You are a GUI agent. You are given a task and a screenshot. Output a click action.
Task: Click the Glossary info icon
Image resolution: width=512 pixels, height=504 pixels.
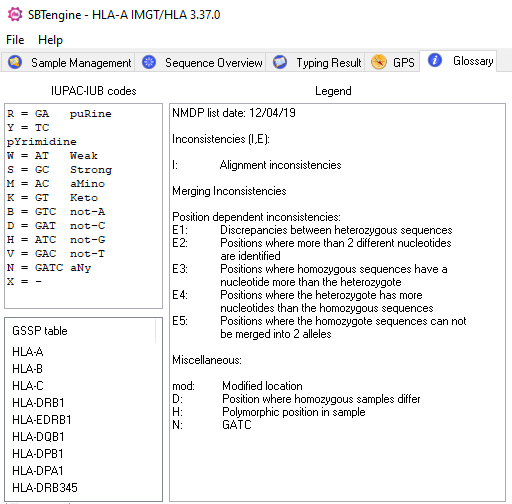coord(435,60)
